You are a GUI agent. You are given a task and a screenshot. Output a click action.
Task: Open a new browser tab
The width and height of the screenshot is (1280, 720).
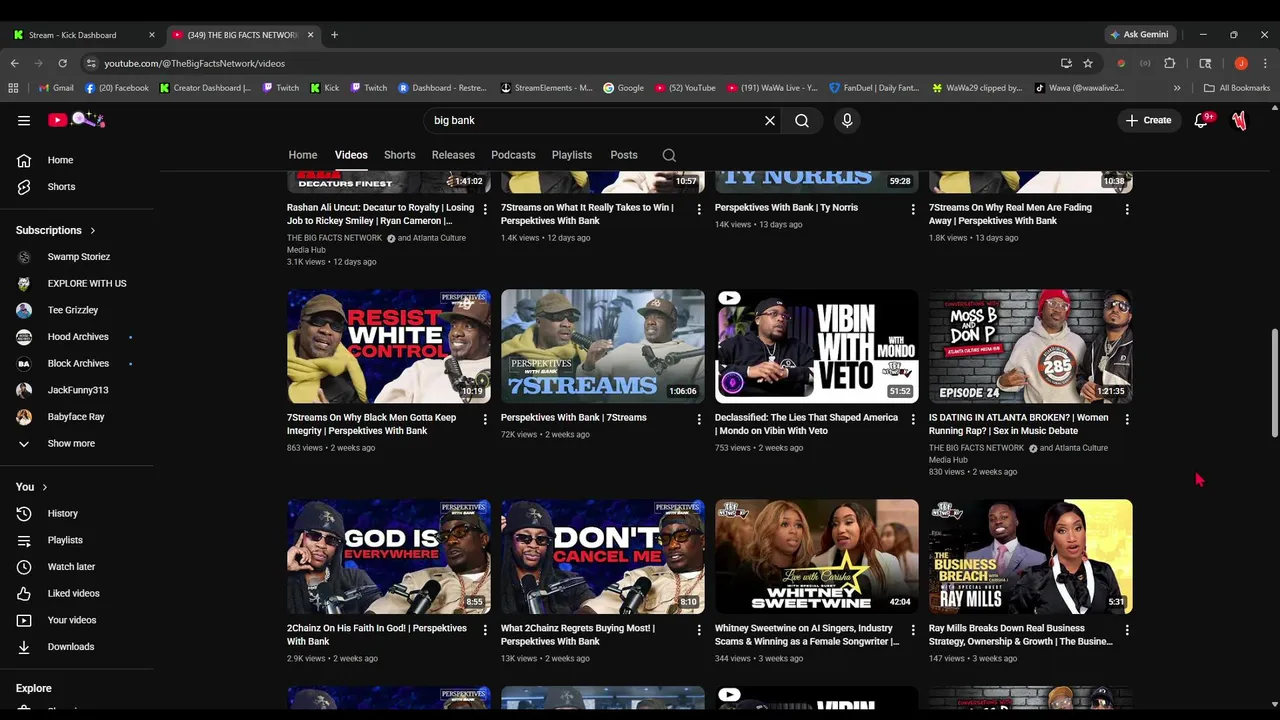[x=334, y=35]
